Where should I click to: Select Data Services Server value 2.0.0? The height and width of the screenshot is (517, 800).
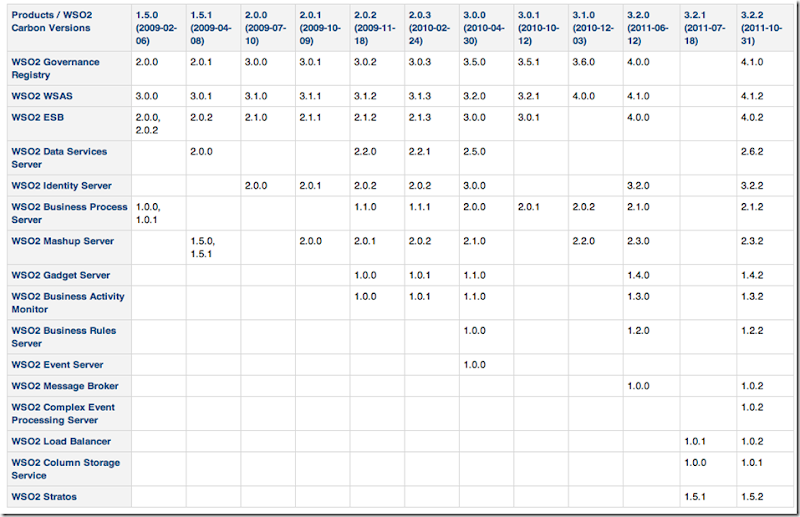201,152
